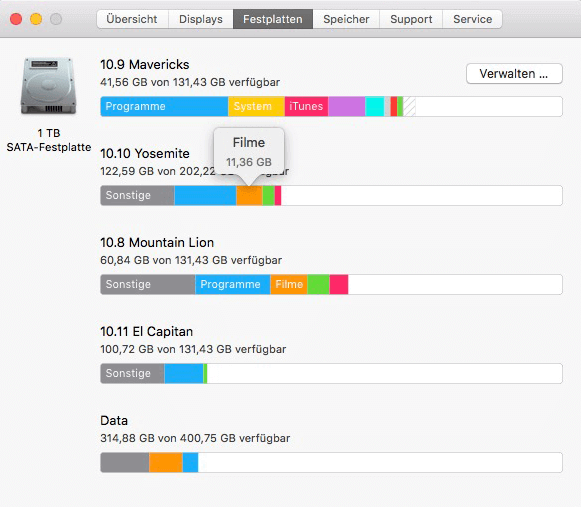Image resolution: width=581 pixels, height=507 pixels.
Task: Click the orange Filme segment in Yosemite bar
Action: click(249, 195)
